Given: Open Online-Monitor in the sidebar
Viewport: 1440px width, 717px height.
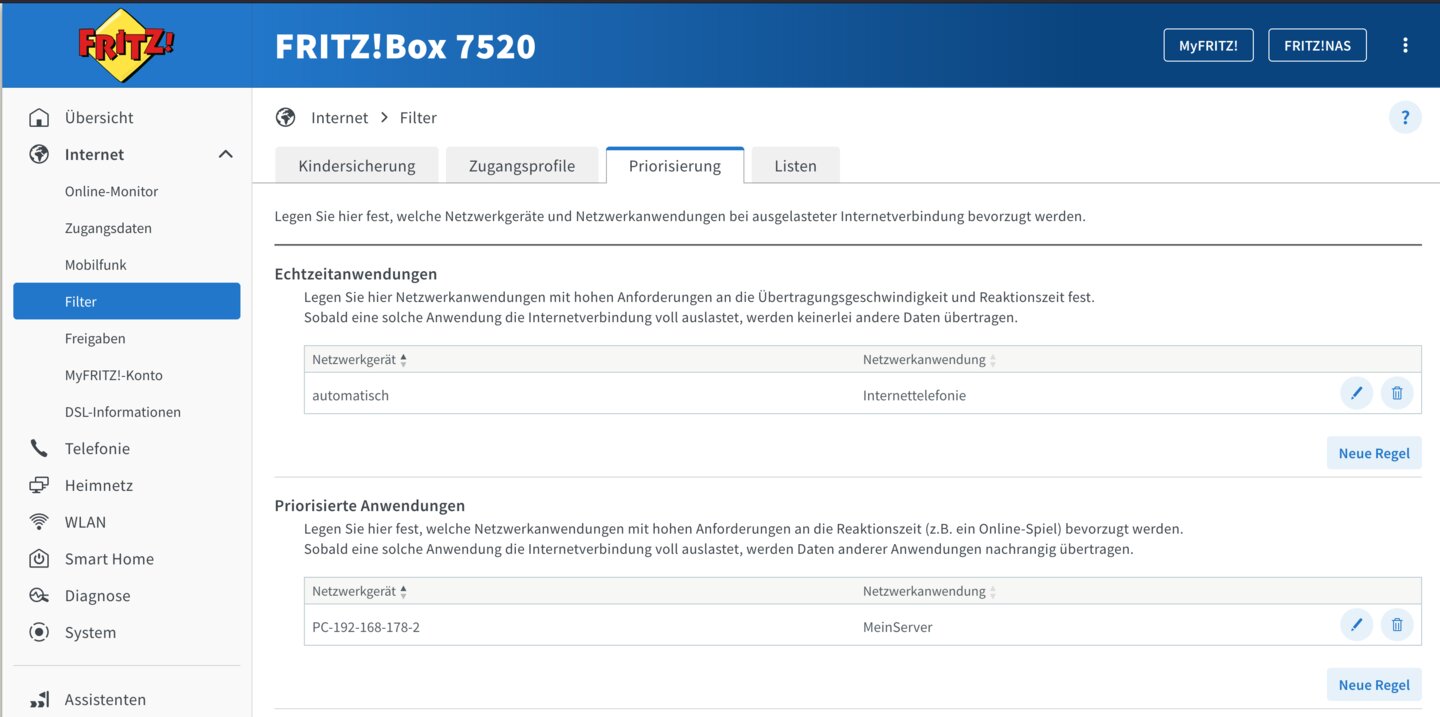Looking at the screenshot, I should tap(111, 191).
